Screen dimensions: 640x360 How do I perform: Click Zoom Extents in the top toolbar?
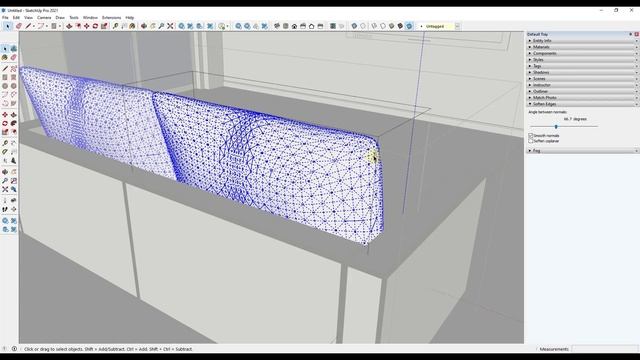tap(170, 26)
